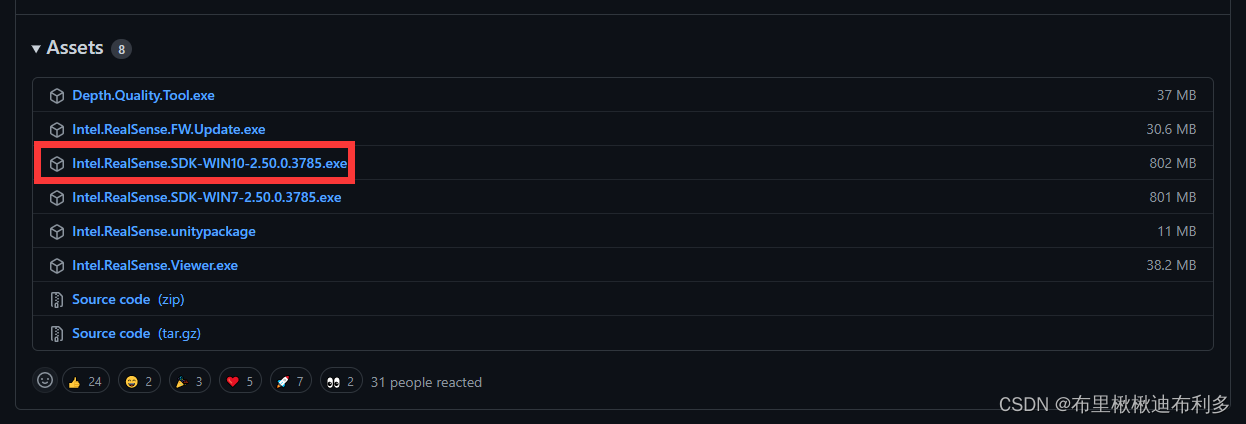
Task: Toggle the heart reaction with 5
Action: 240,382
